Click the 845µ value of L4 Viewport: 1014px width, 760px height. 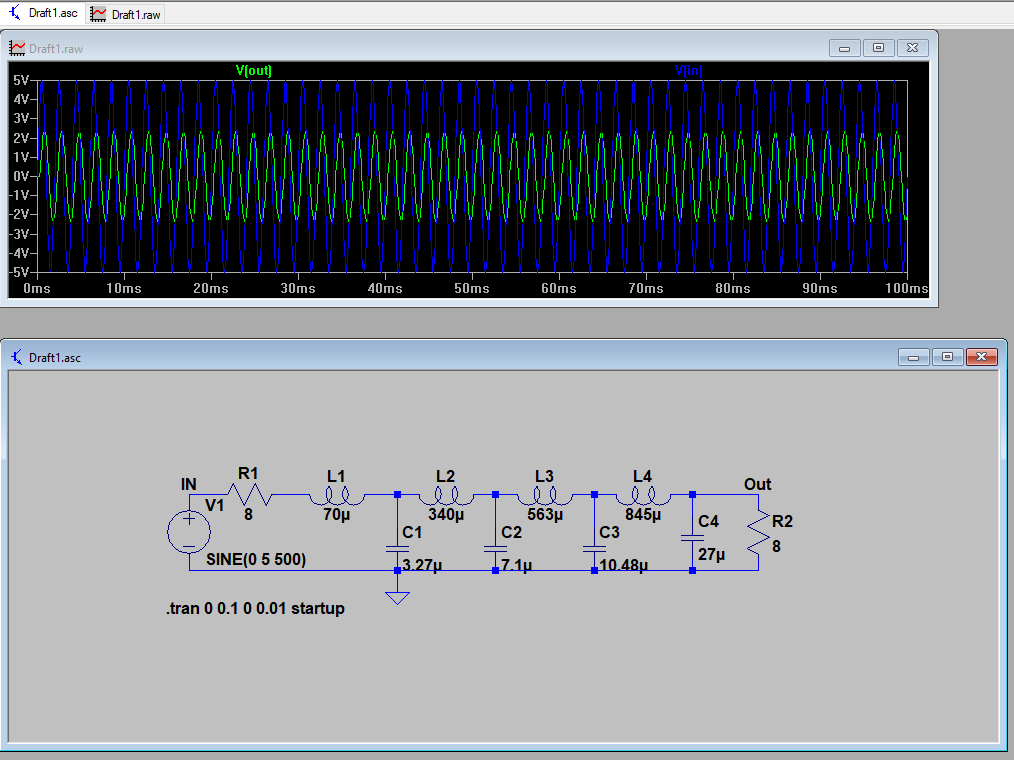[x=643, y=515]
